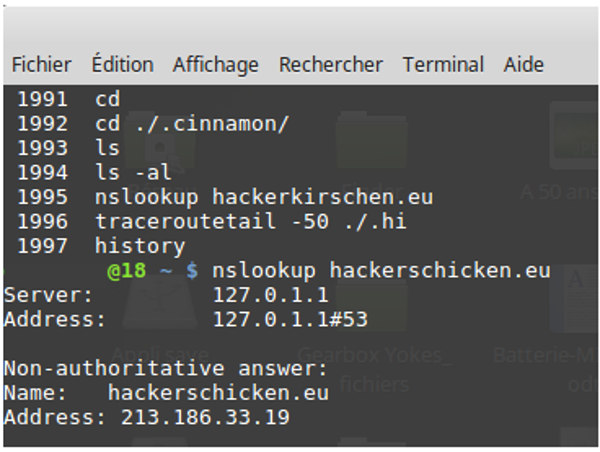Click the 127.0.1.1#53 address text
600x452 pixels.
290,320
